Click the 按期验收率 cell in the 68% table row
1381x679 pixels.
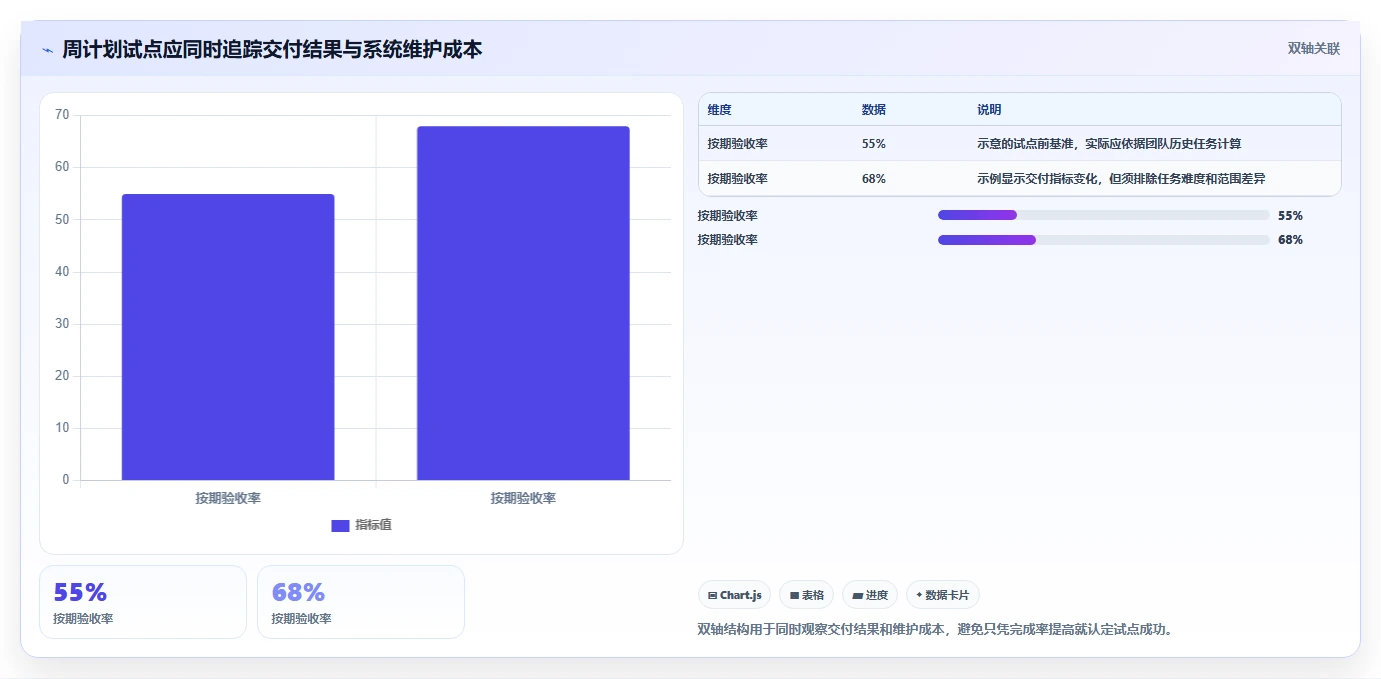coord(737,179)
